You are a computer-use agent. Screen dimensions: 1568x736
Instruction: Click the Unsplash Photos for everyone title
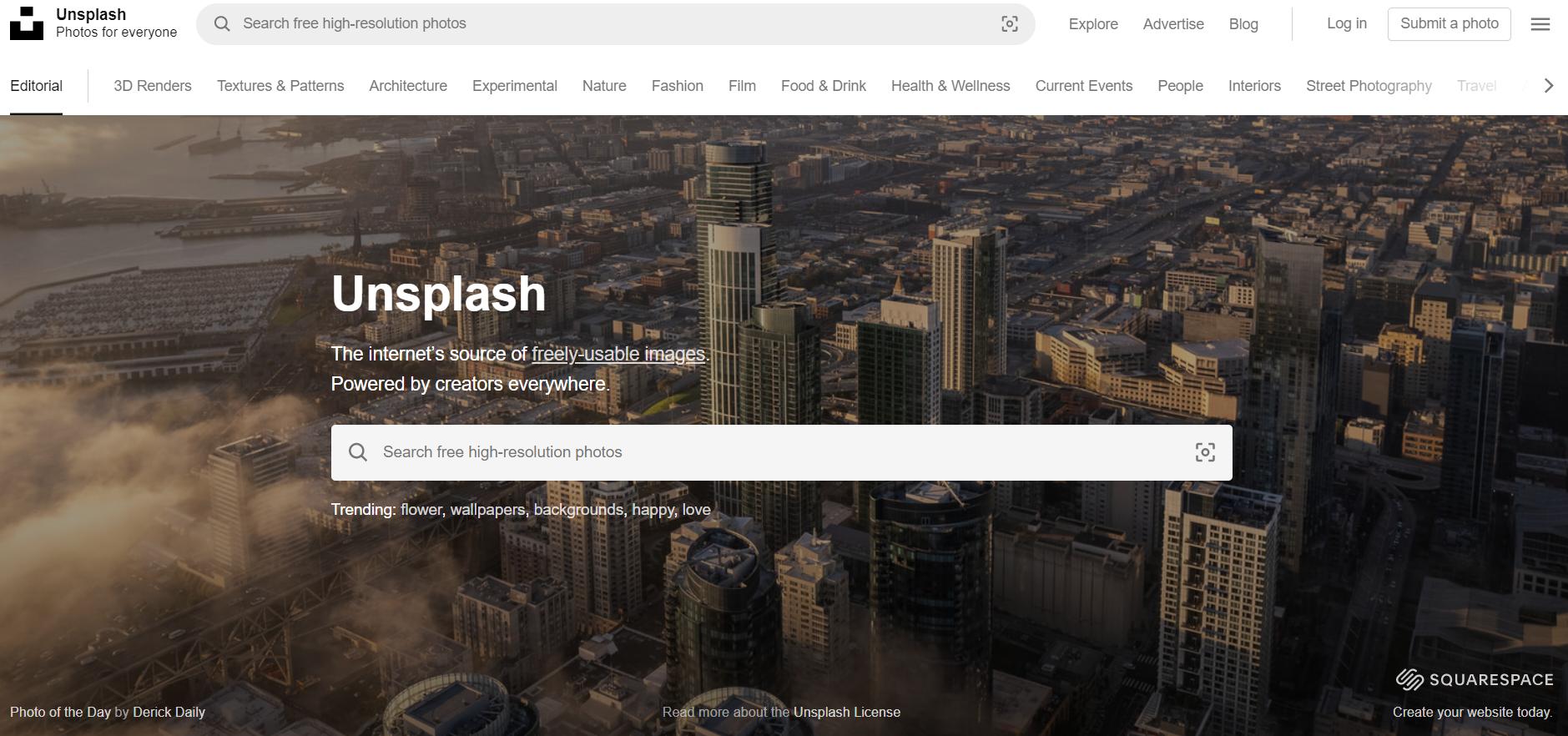click(116, 23)
